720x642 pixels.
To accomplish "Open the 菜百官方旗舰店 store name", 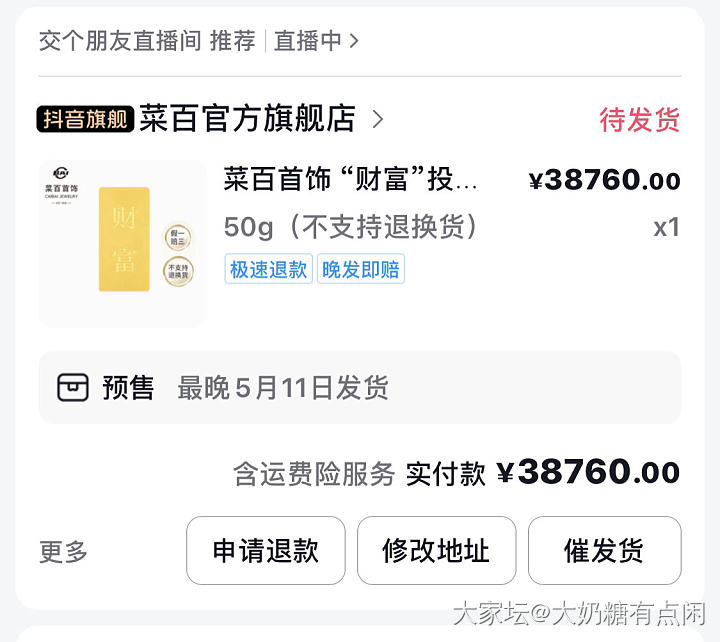I will 247,120.
